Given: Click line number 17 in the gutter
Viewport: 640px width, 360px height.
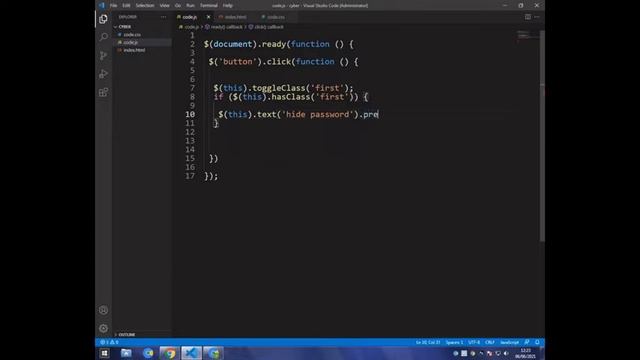Looking at the screenshot, I should 190,176.
